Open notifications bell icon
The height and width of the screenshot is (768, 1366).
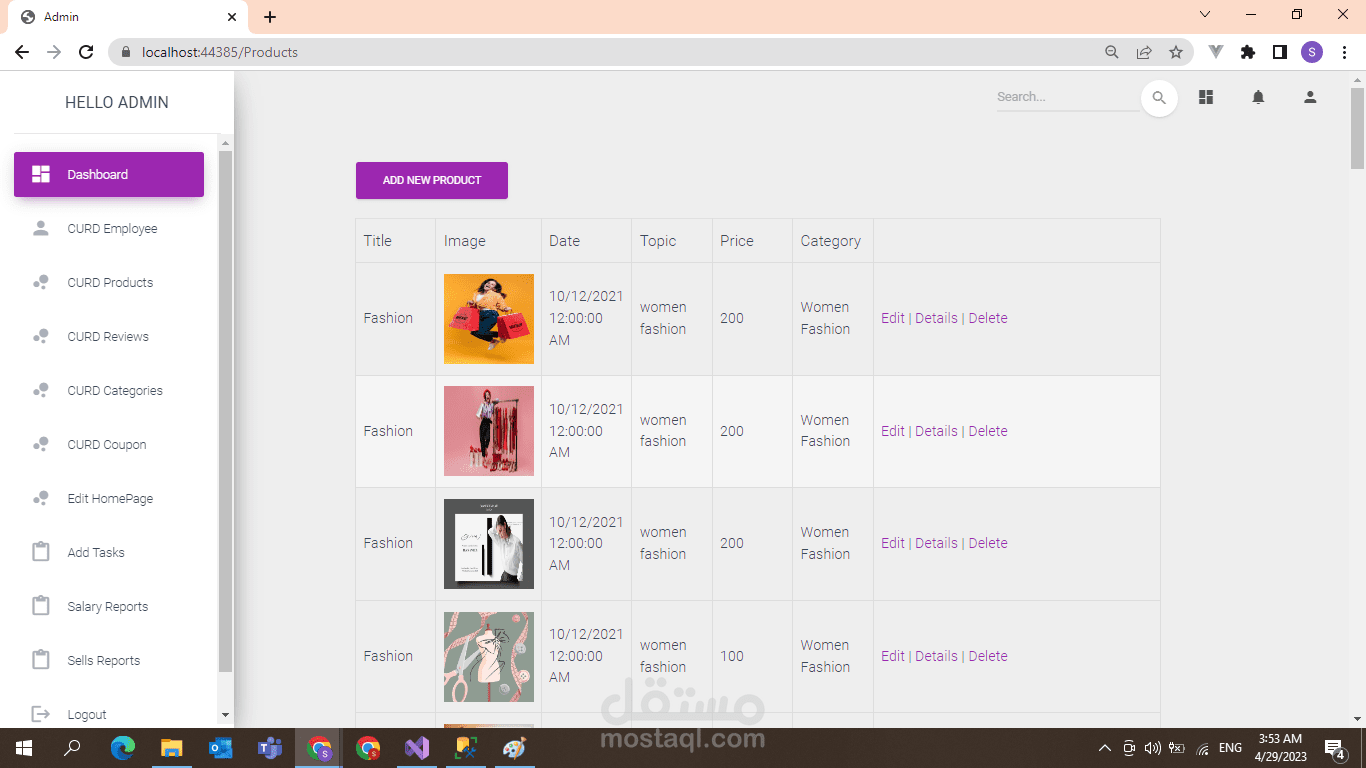[1258, 97]
